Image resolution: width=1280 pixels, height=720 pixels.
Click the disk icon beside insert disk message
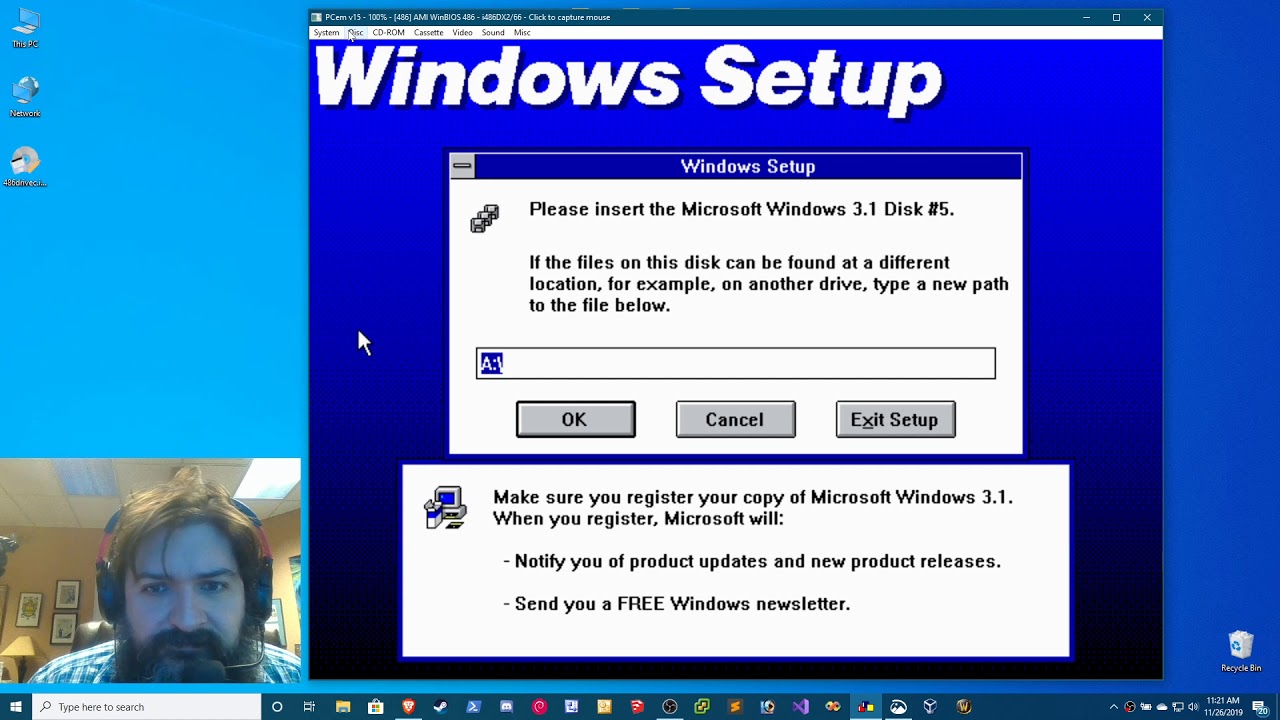(x=485, y=218)
